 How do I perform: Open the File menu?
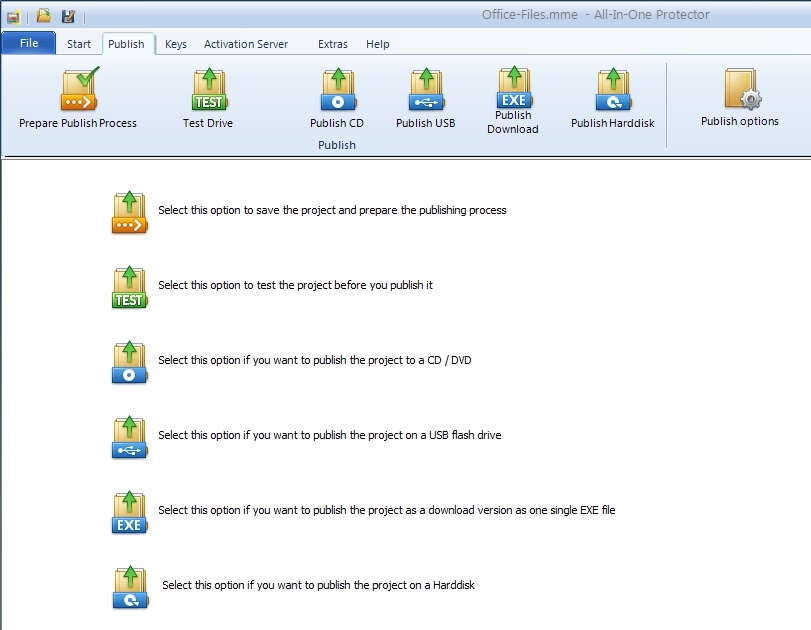(29, 44)
